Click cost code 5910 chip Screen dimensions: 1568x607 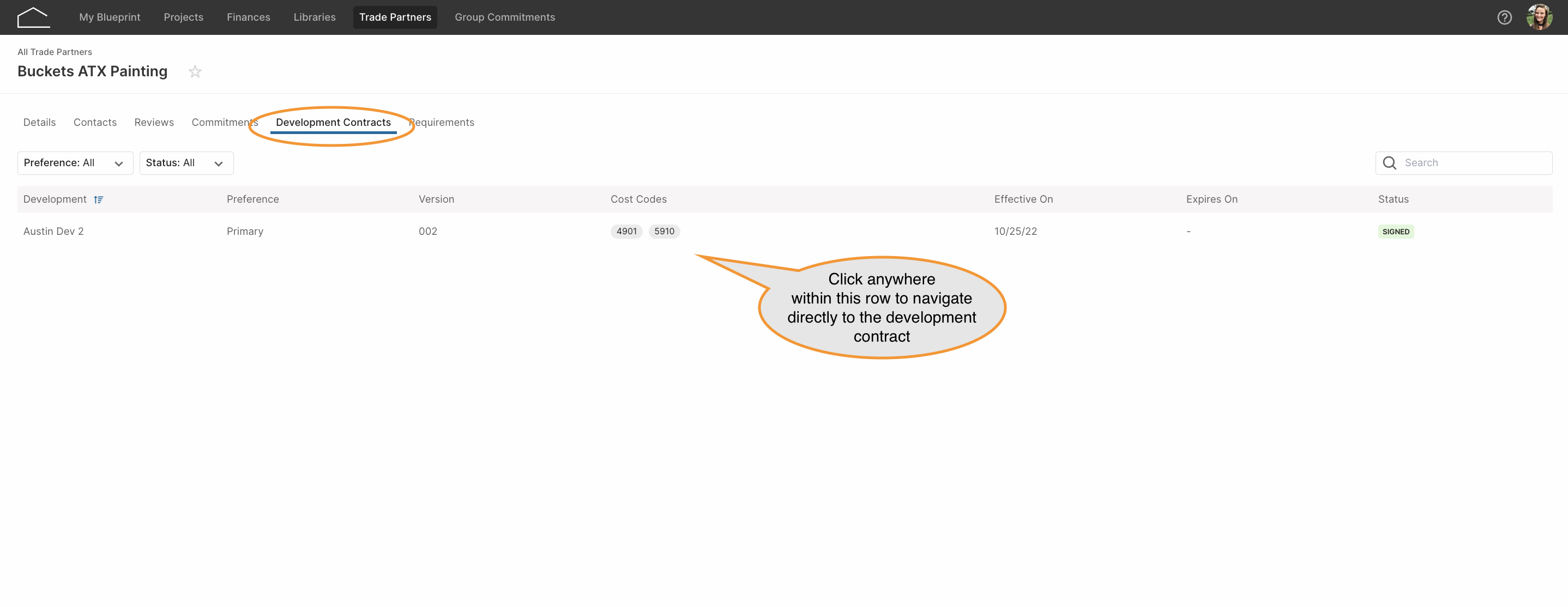click(664, 231)
